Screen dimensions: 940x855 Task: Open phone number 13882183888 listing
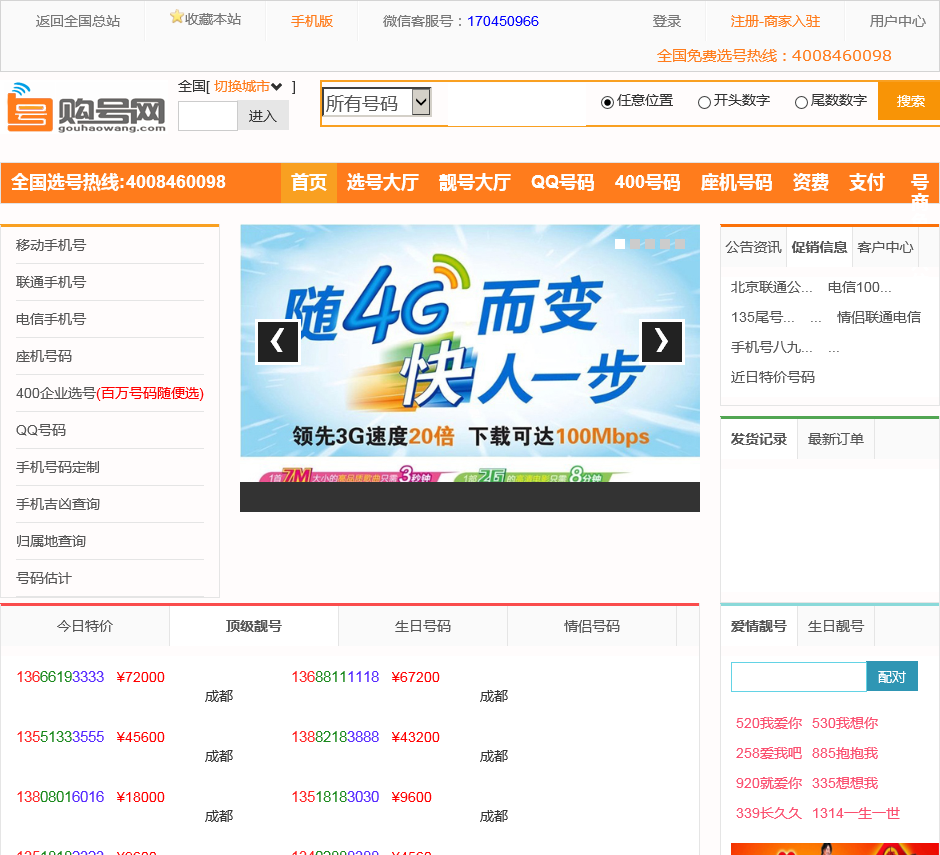pyautogui.click(x=335, y=737)
